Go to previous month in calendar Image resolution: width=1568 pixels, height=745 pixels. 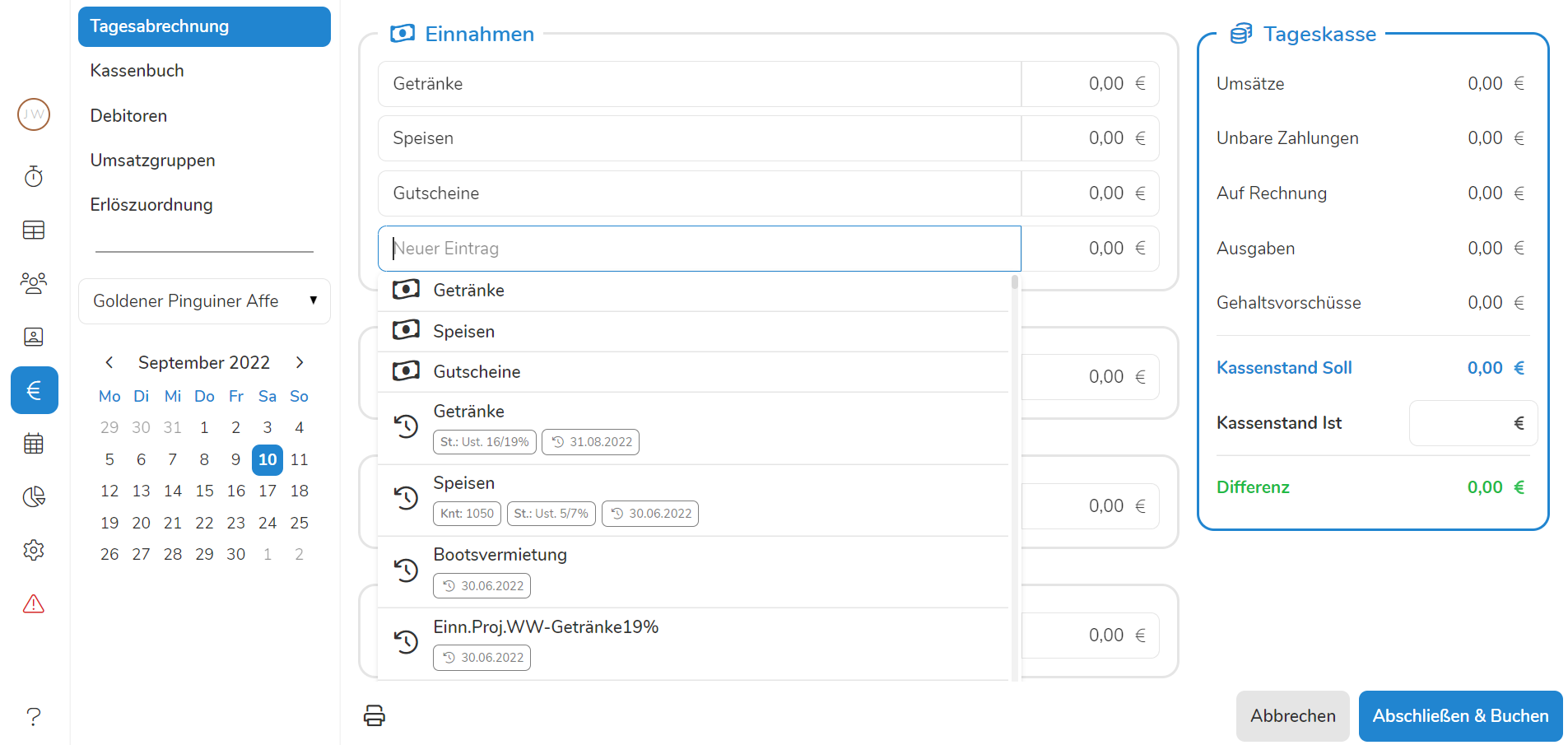coord(109,362)
